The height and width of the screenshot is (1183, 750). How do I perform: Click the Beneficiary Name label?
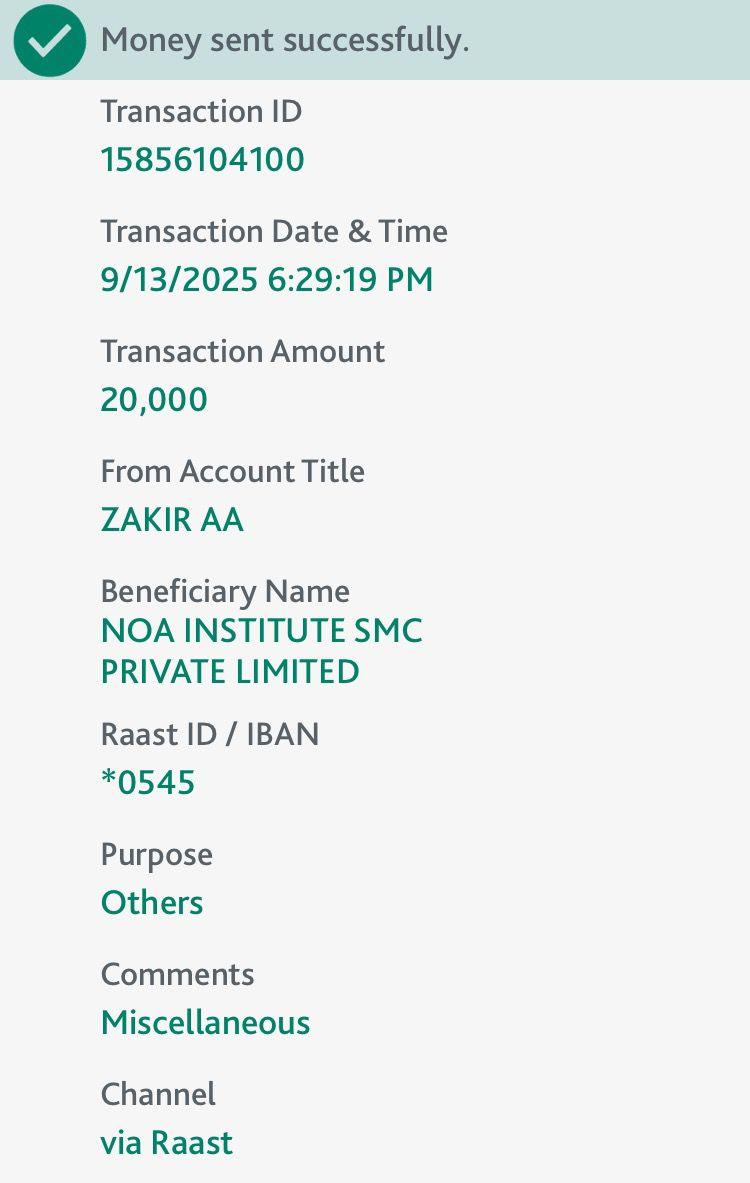point(225,591)
